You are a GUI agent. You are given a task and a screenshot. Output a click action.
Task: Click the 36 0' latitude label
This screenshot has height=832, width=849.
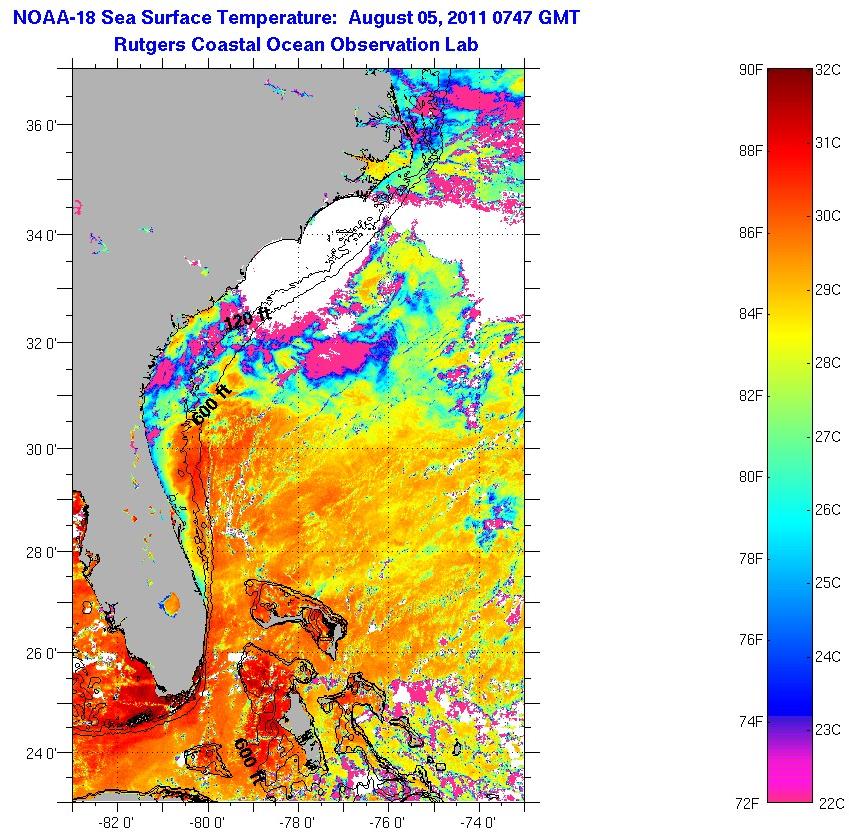point(42,126)
